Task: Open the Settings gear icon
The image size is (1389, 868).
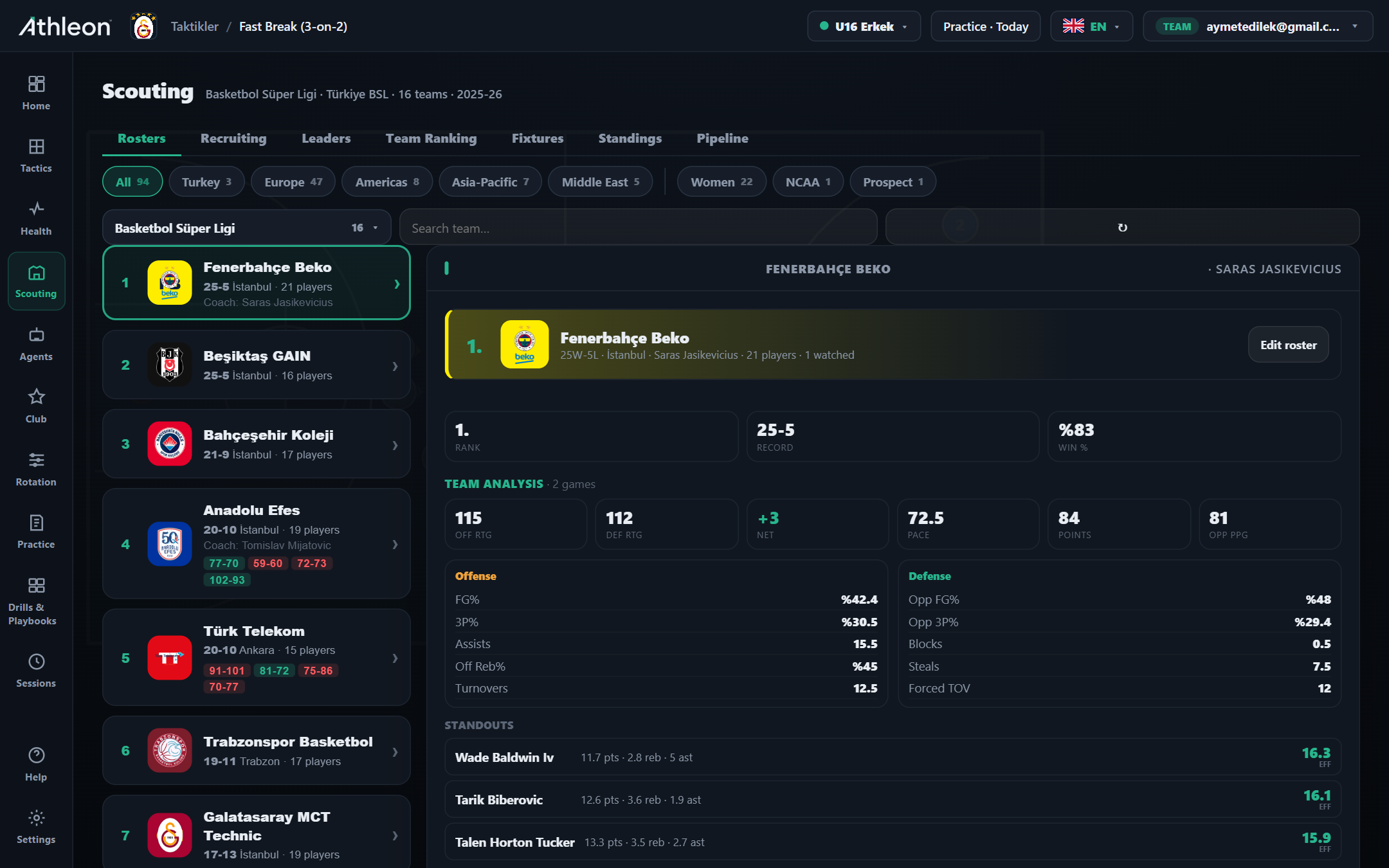Action: [36, 817]
